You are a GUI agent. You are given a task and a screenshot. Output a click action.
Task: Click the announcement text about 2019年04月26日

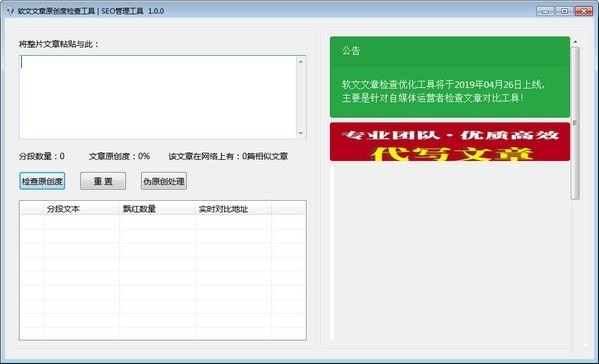pos(443,91)
